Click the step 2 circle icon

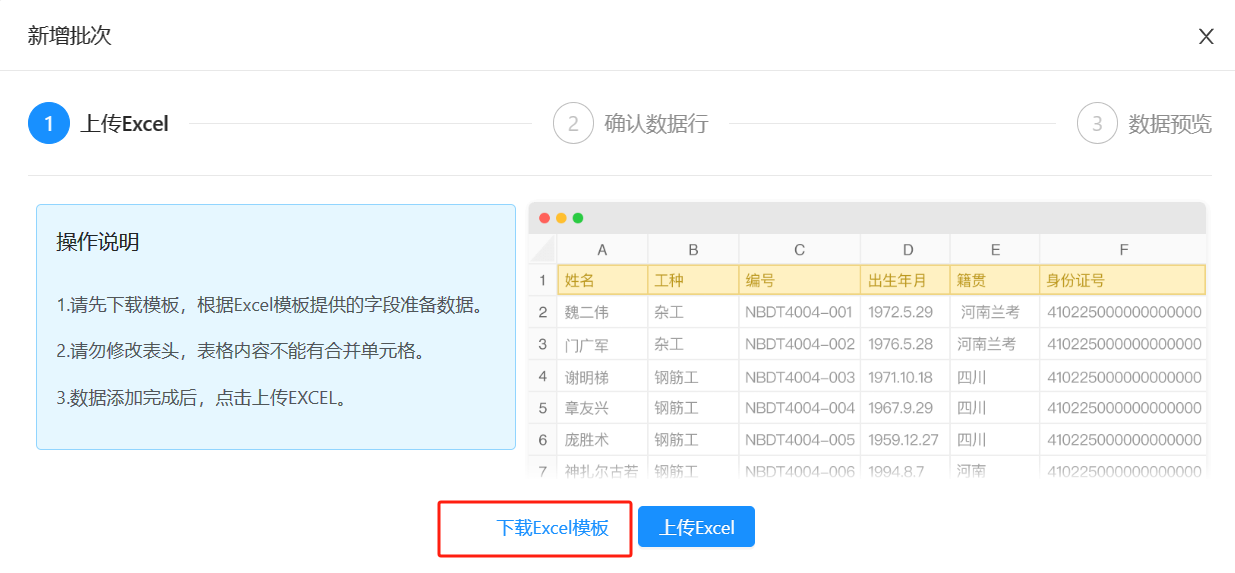point(573,124)
